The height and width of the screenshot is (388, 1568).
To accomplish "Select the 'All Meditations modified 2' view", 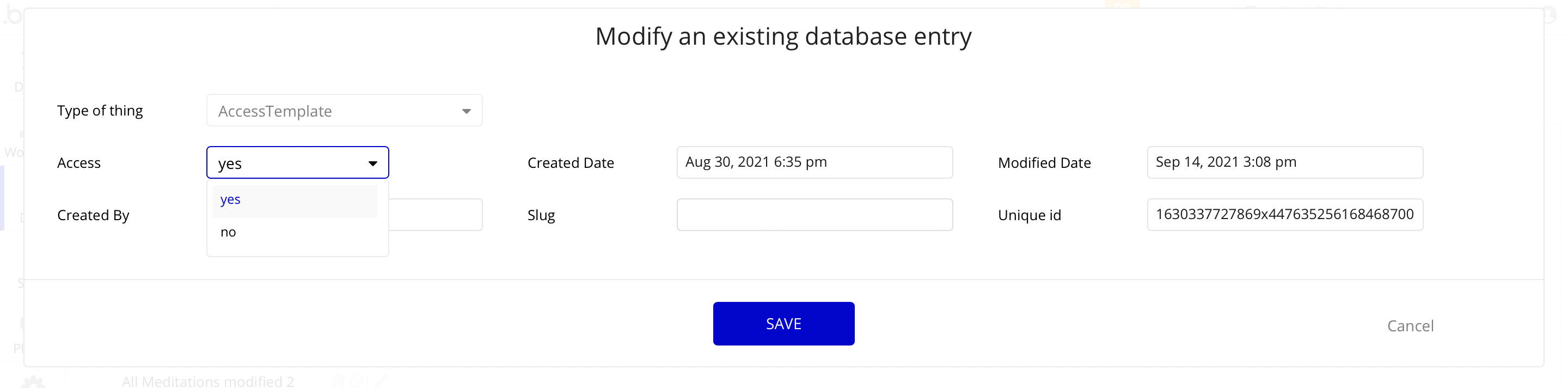I will [207, 382].
